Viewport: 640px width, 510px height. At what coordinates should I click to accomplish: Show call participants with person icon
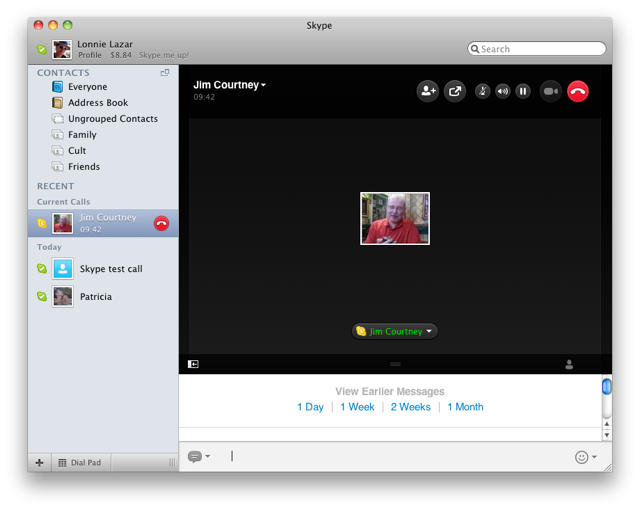[569, 364]
